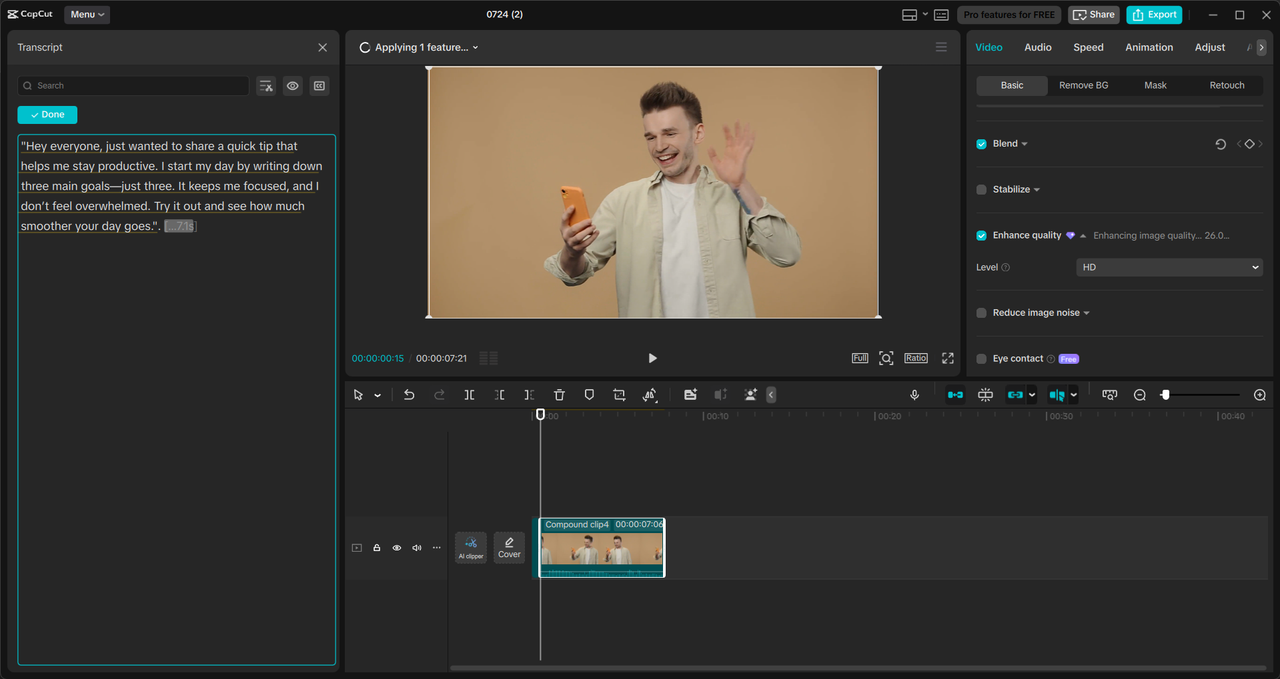This screenshot has height=679, width=1280.
Task: Select the Compound clip4 in the timeline
Action: pos(600,548)
